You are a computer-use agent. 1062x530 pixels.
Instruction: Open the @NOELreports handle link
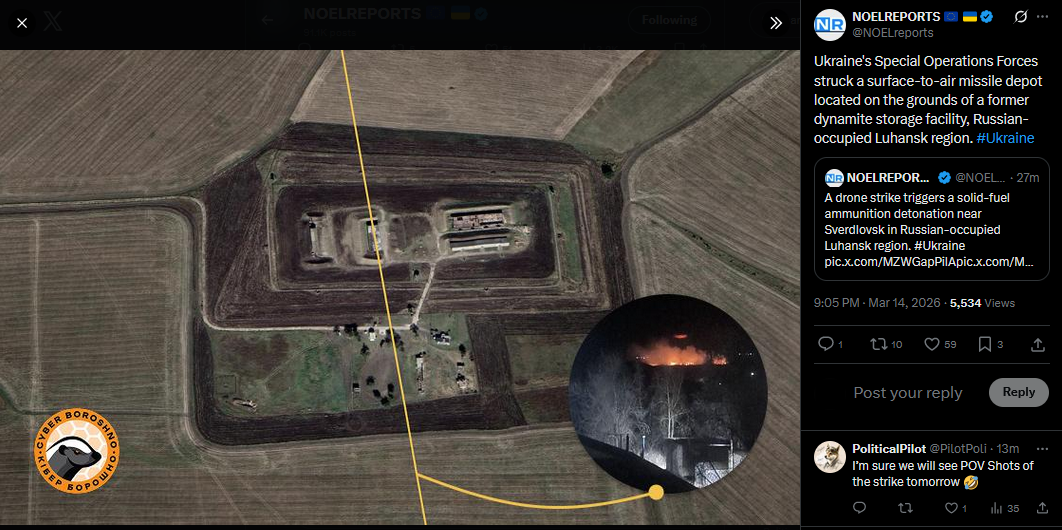(x=893, y=32)
